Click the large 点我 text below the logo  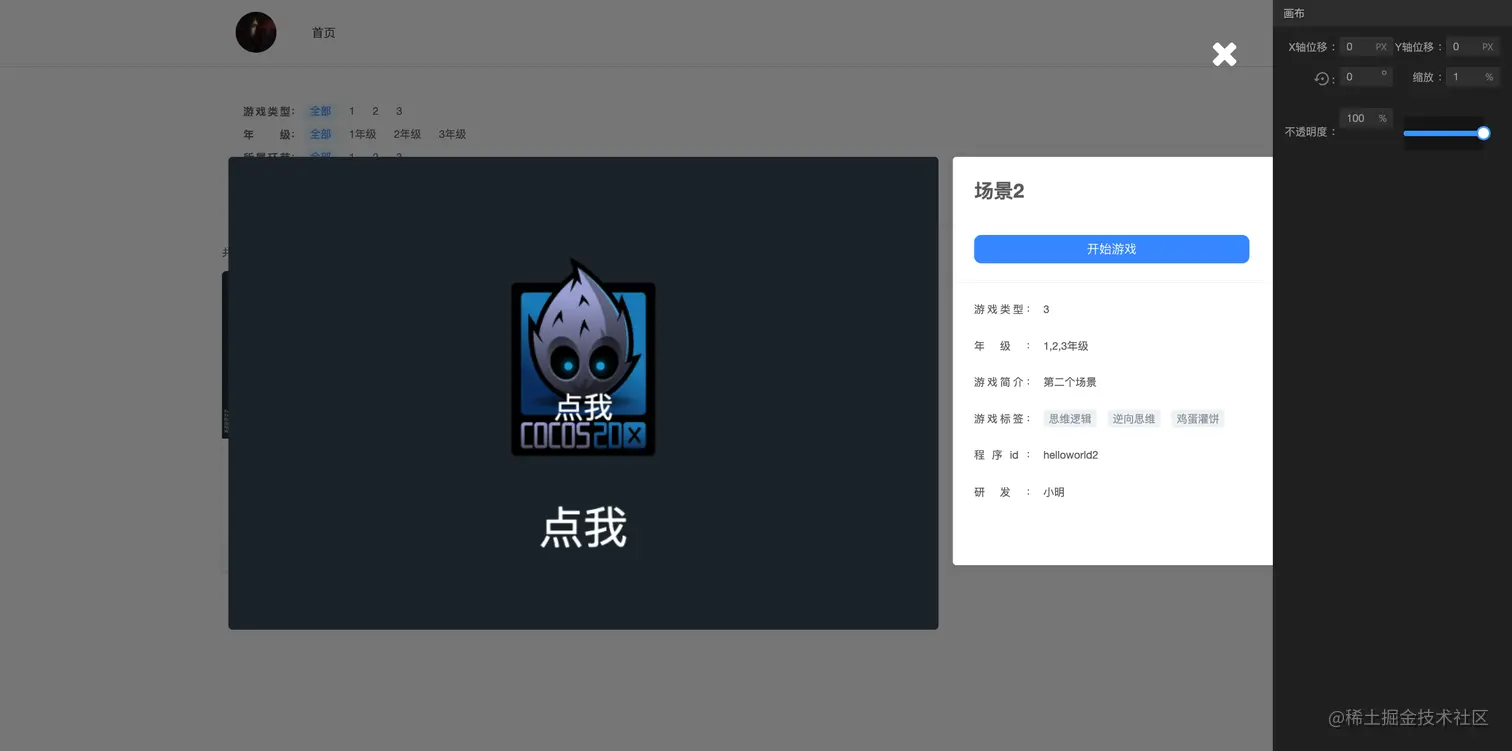(x=584, y=527)
